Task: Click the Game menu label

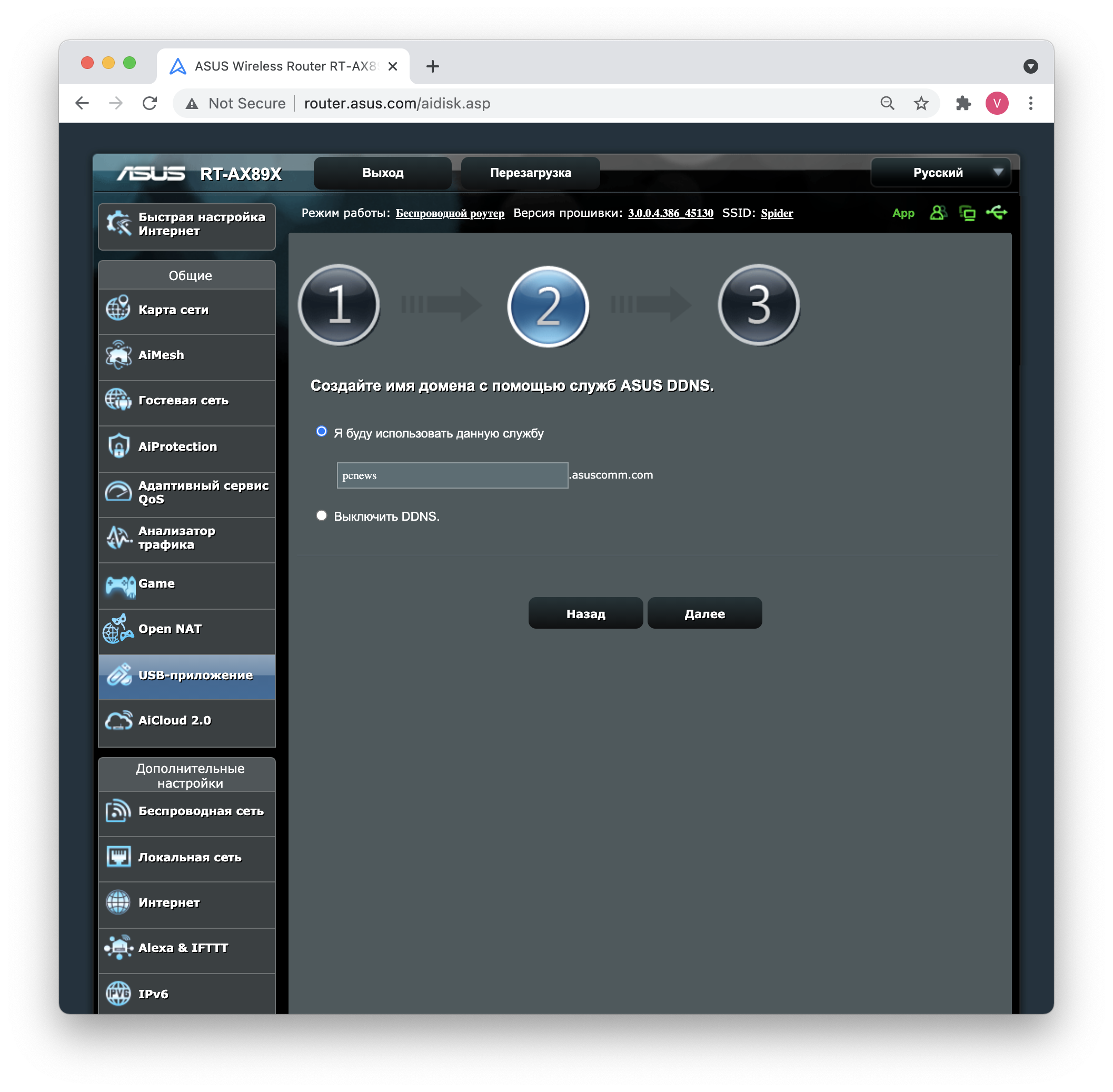Action: click(156, 583)
